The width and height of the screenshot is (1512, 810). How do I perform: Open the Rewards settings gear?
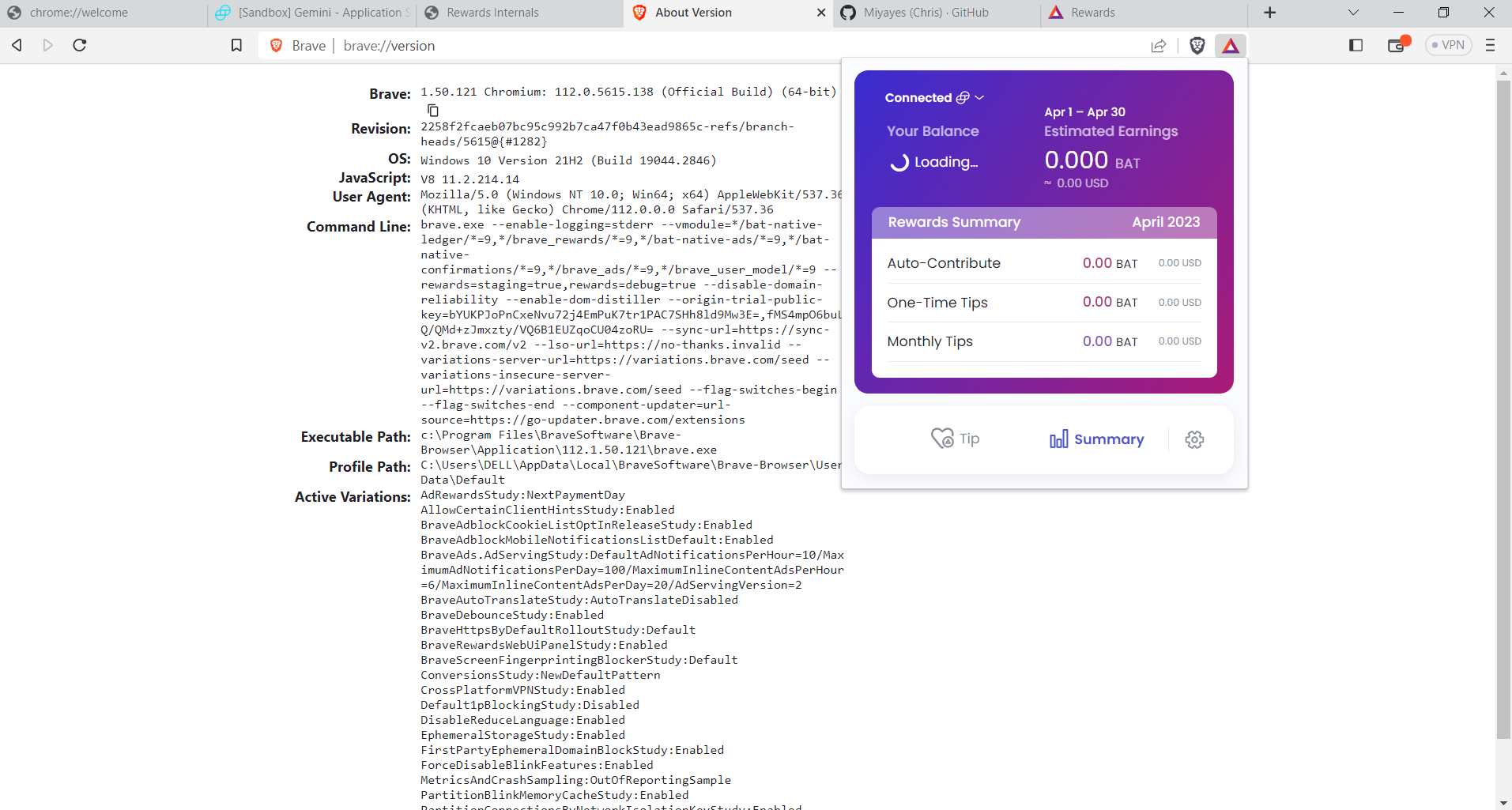pyautogui.click(x=1193, y=439)
